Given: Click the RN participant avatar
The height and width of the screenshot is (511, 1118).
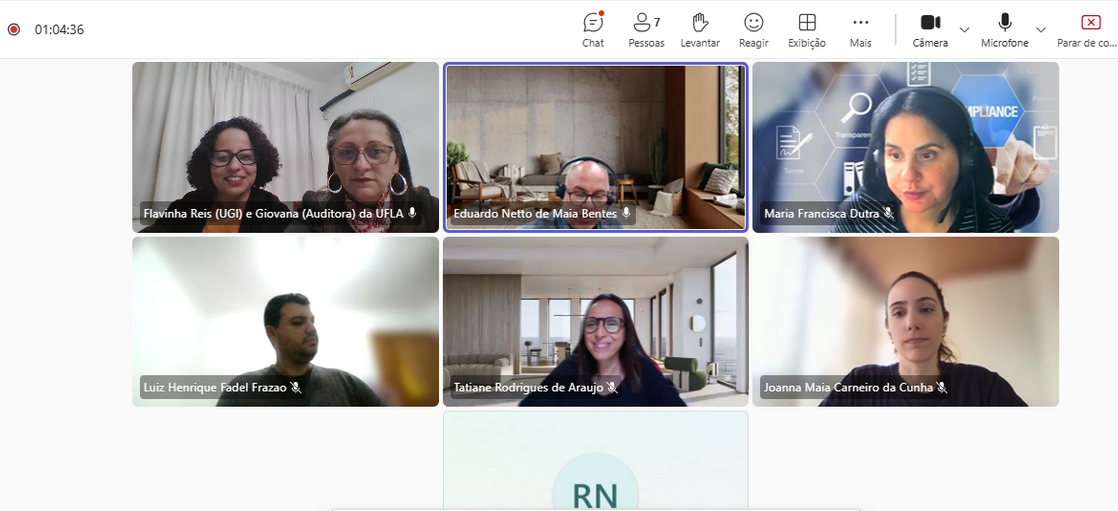Looking at the screenshot, I should tap(595, 490).
